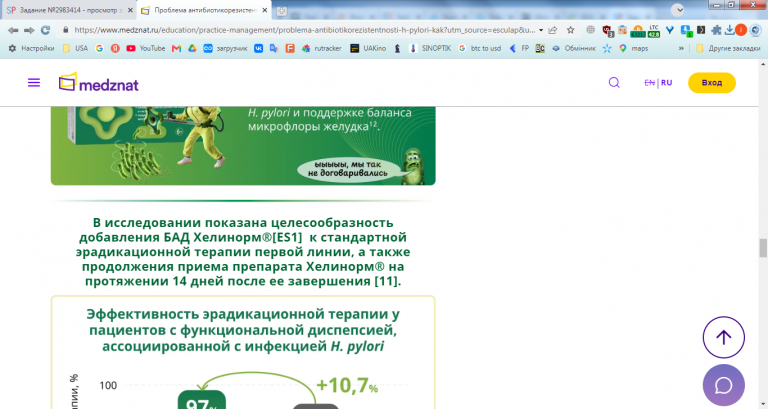Open the red shield ad-blocker extension
Screen dimensions: 768x409
tap(608, 31)
